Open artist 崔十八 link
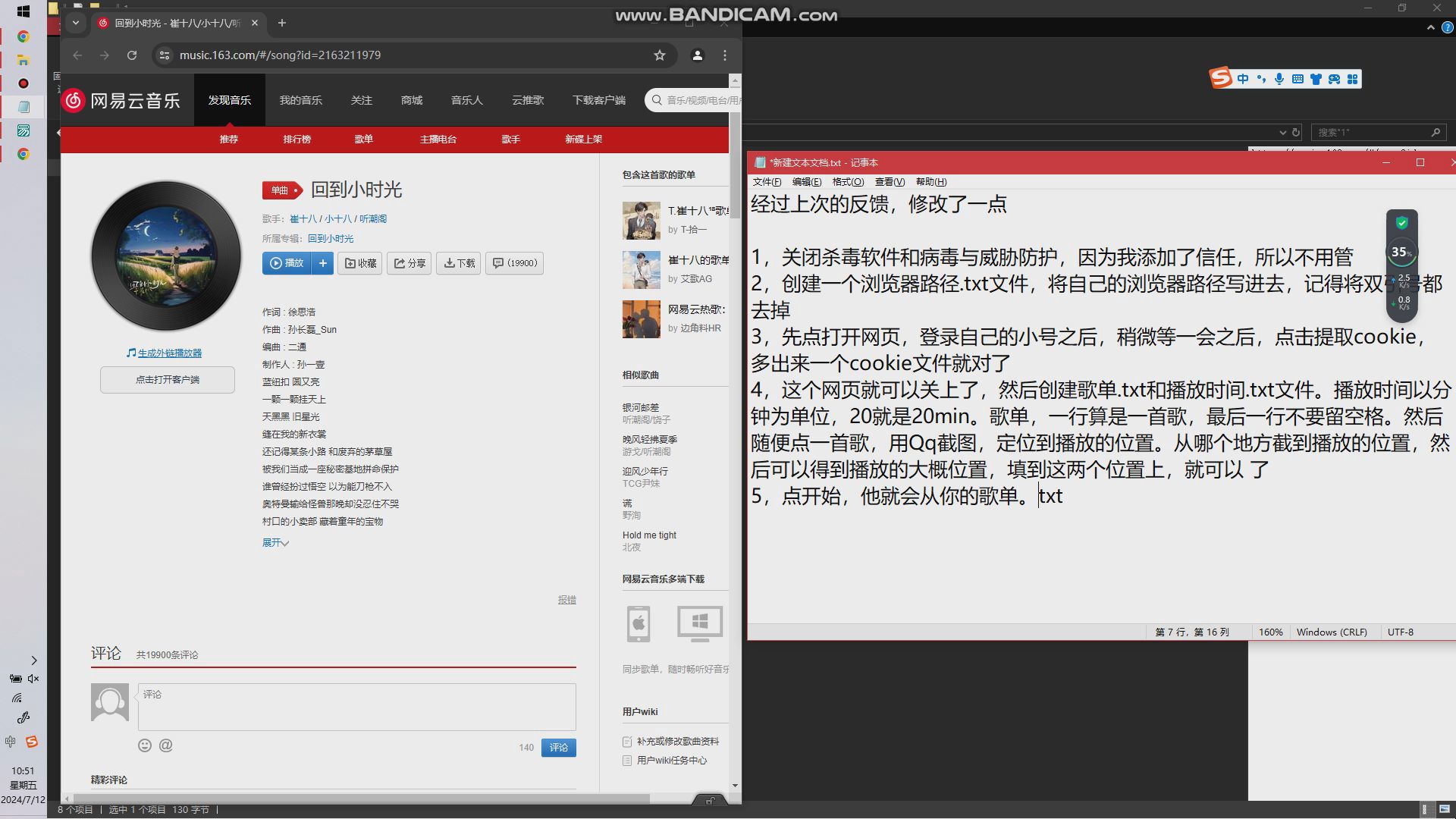Image resolution: width=1456 pixels, height=819 pixels. coord(303,219)
